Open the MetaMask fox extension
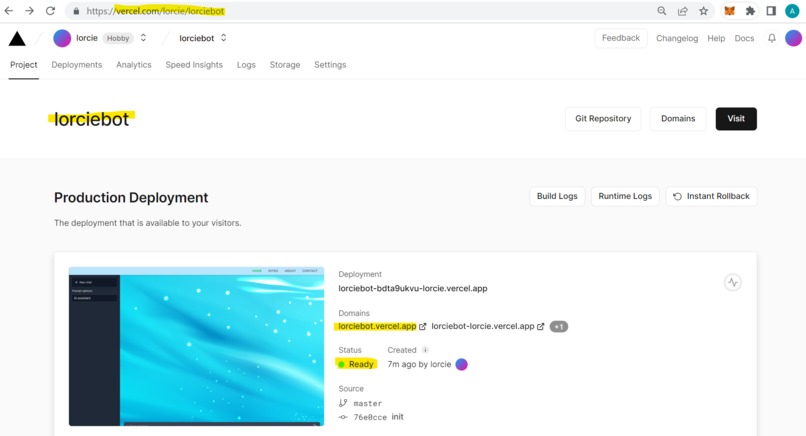The height and width of the screenshot is (436, 806). [729, 11]
